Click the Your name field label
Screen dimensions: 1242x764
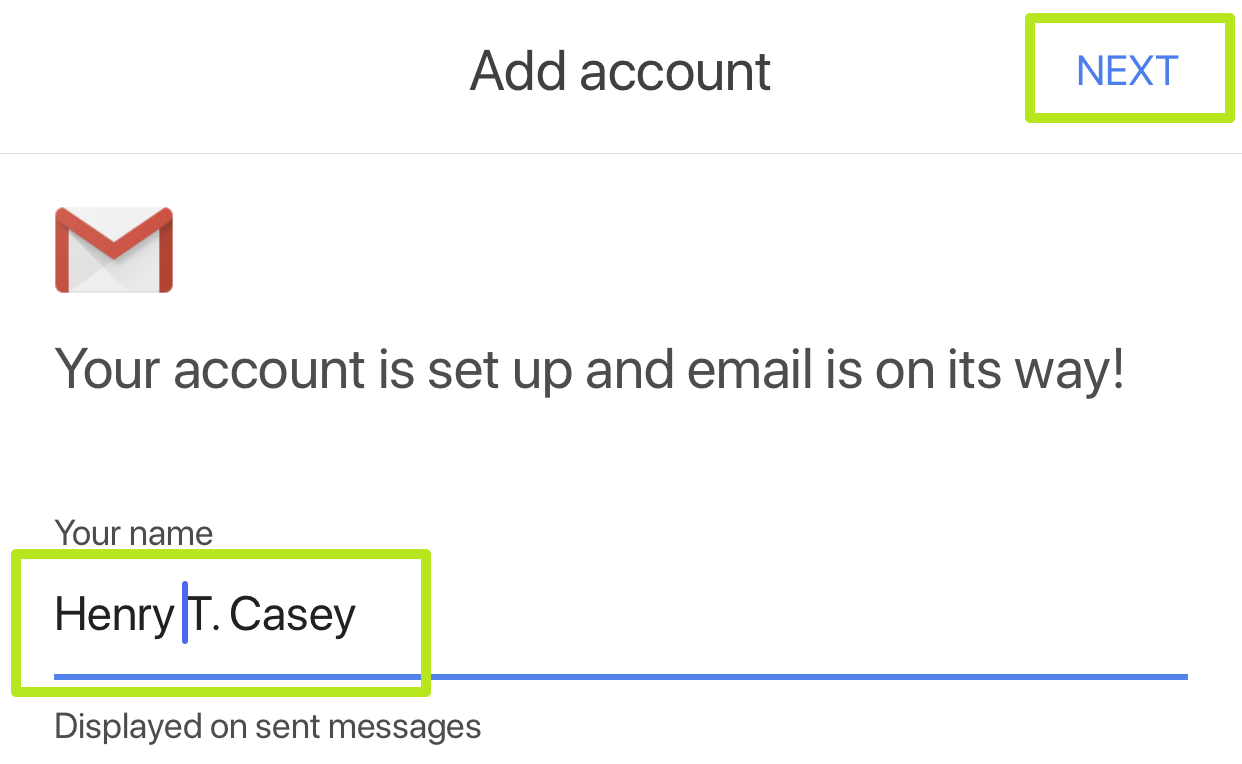click(x=134, y=532)
